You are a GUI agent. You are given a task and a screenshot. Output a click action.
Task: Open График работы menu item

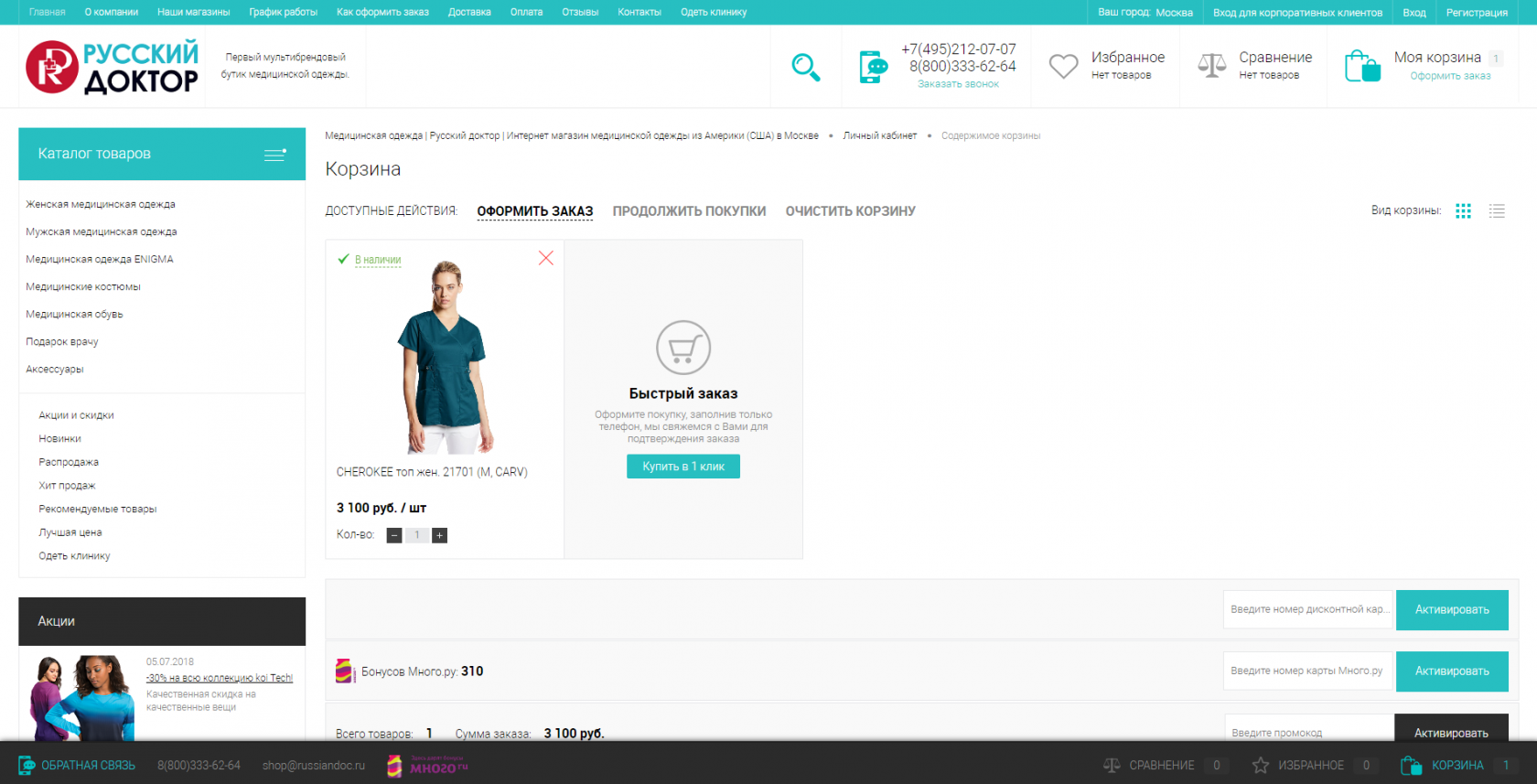[x=284, y=13]
